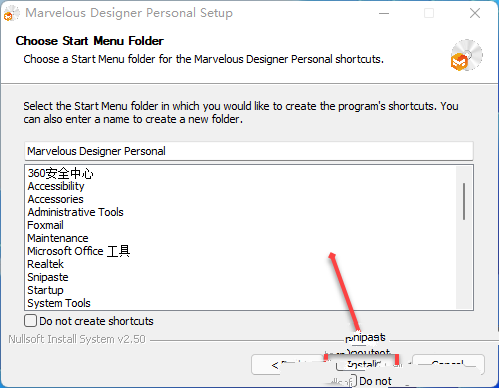499x388 pixels.
Task: Click the Marvelous Designer title bar icon
Action: (12, 13)
